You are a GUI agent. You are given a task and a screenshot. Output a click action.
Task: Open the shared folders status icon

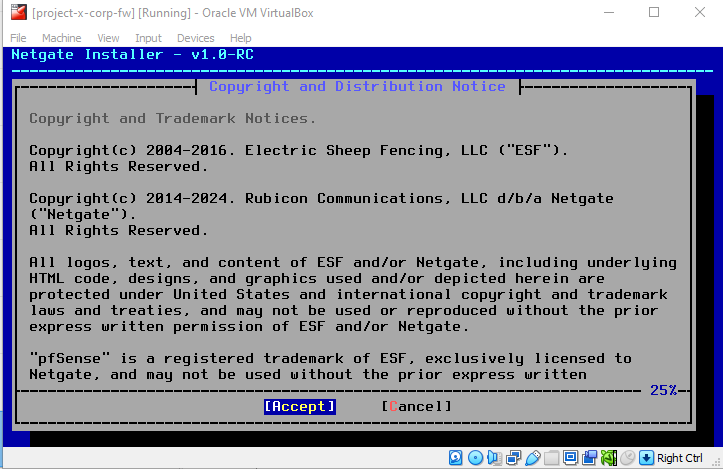[x=551, y=458]
